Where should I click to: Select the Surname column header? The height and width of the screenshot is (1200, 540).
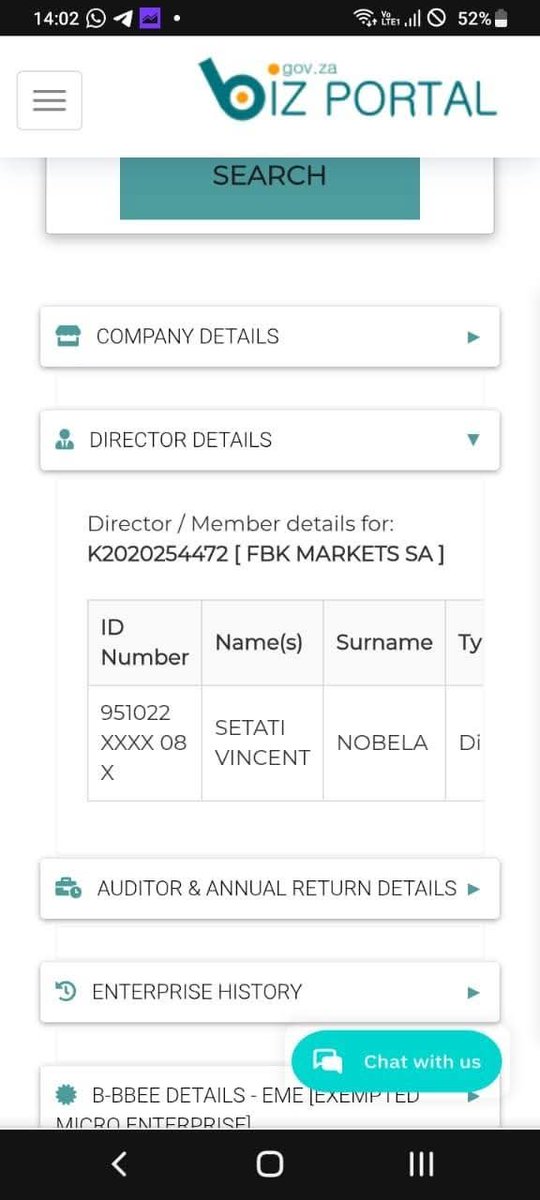pos(384,642)
